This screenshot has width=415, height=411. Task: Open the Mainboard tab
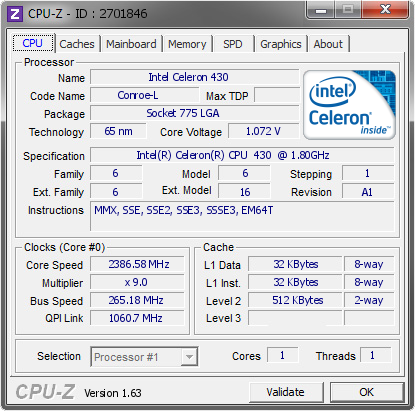pos(131,44)
